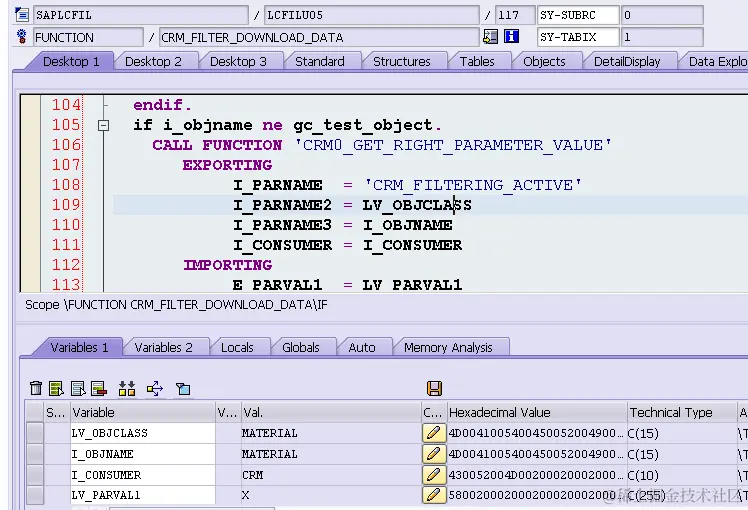748x510 pixels.
Task: Click the Technical Type column header
Action: click(682, 412)
